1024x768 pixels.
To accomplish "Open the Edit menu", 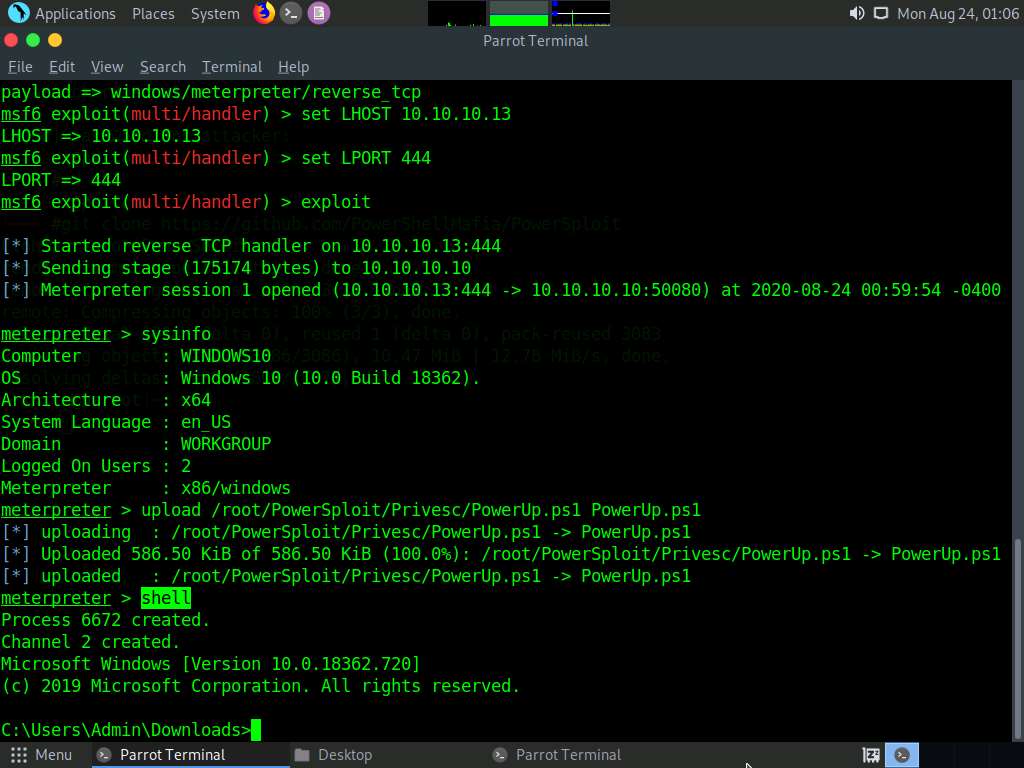I will [62, 67].
